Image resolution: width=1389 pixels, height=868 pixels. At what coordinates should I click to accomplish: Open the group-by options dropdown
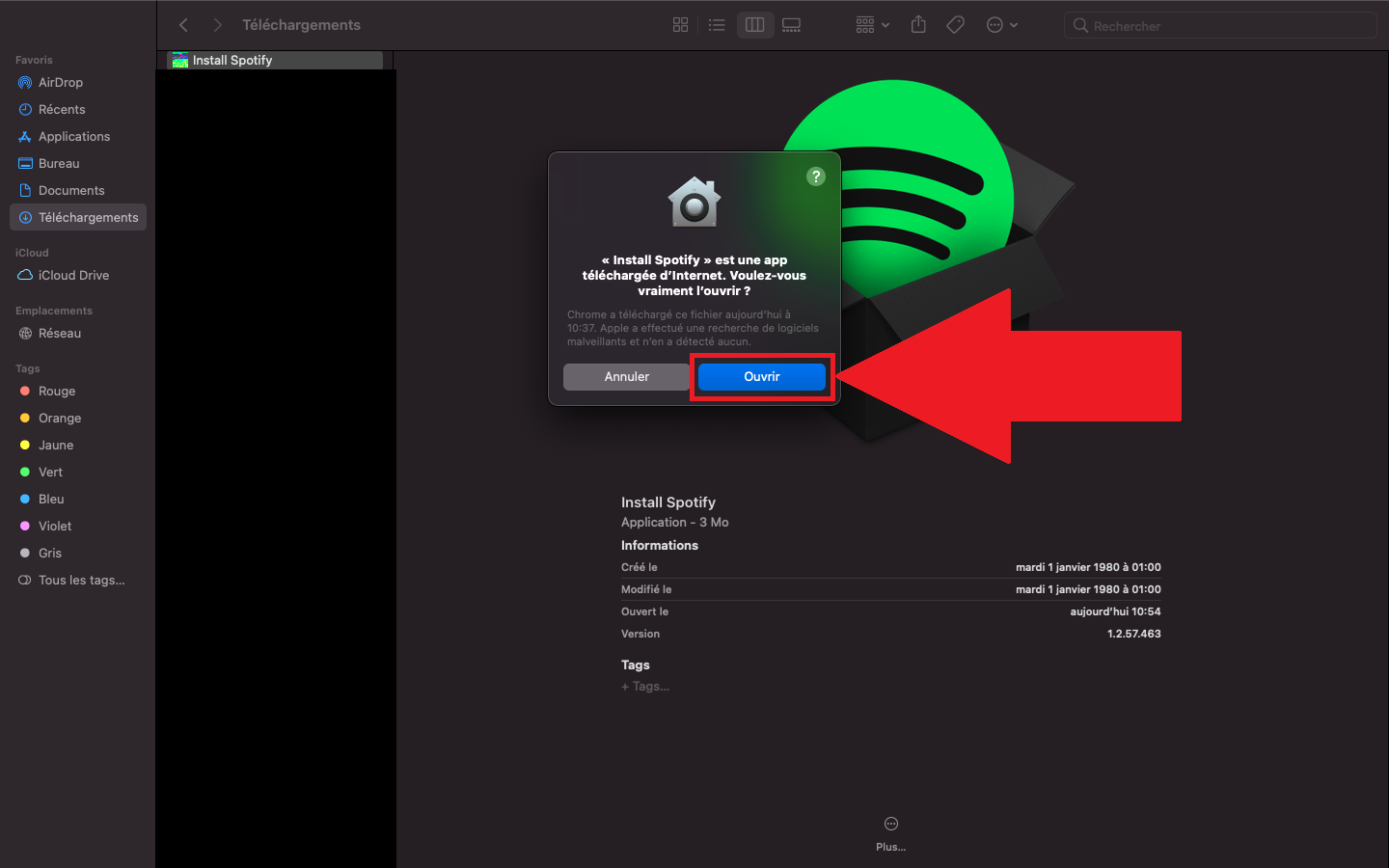[872, 25]
